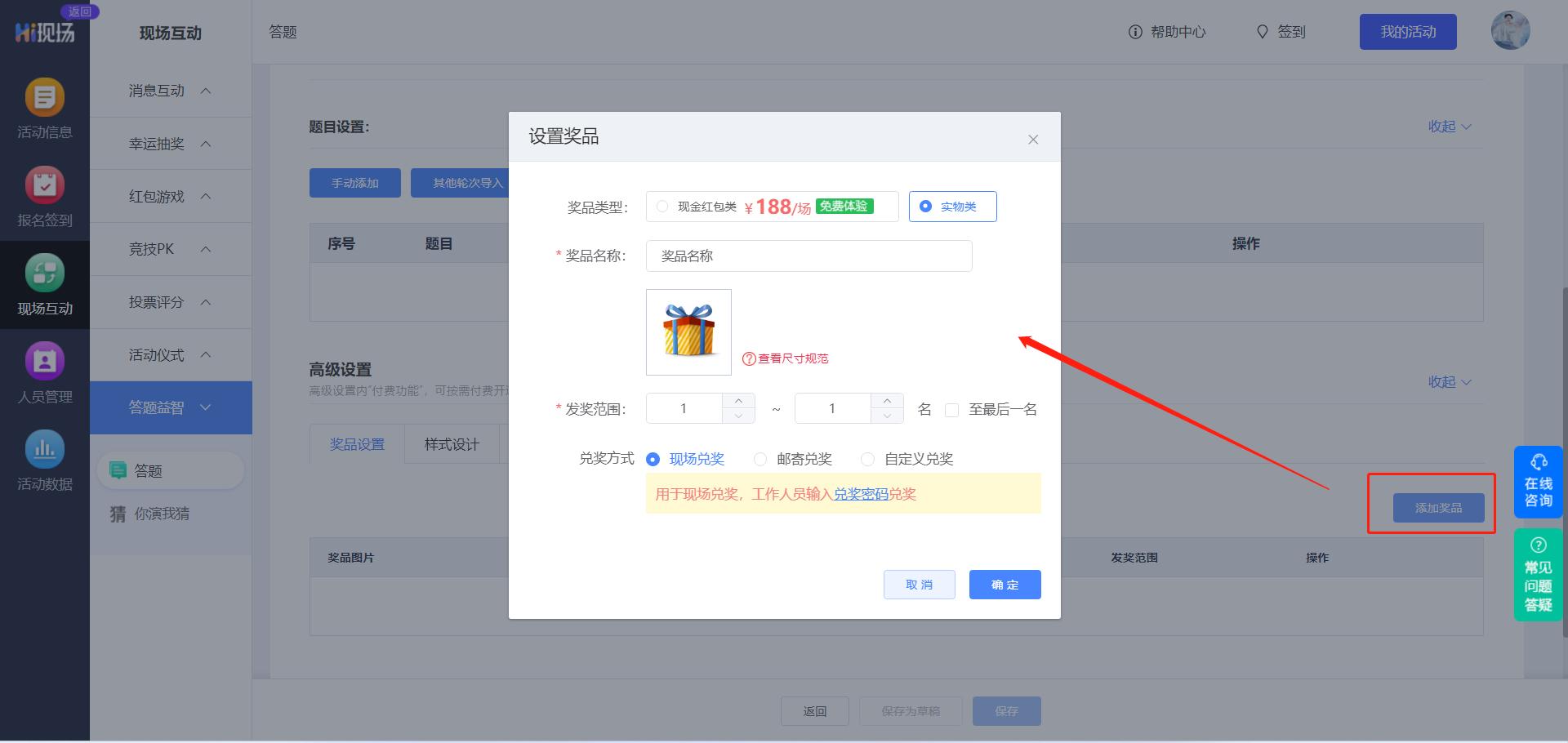Switch to the 样式设计 tab
Viewport: 1568px width, 743px height.
452,444
